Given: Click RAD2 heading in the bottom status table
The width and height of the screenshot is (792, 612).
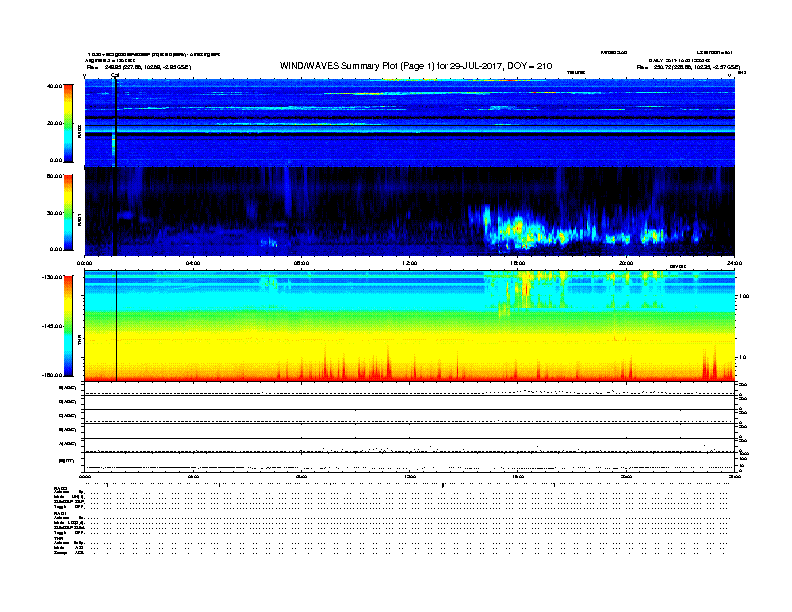Looking at the screenshot, I should (61, 488).
